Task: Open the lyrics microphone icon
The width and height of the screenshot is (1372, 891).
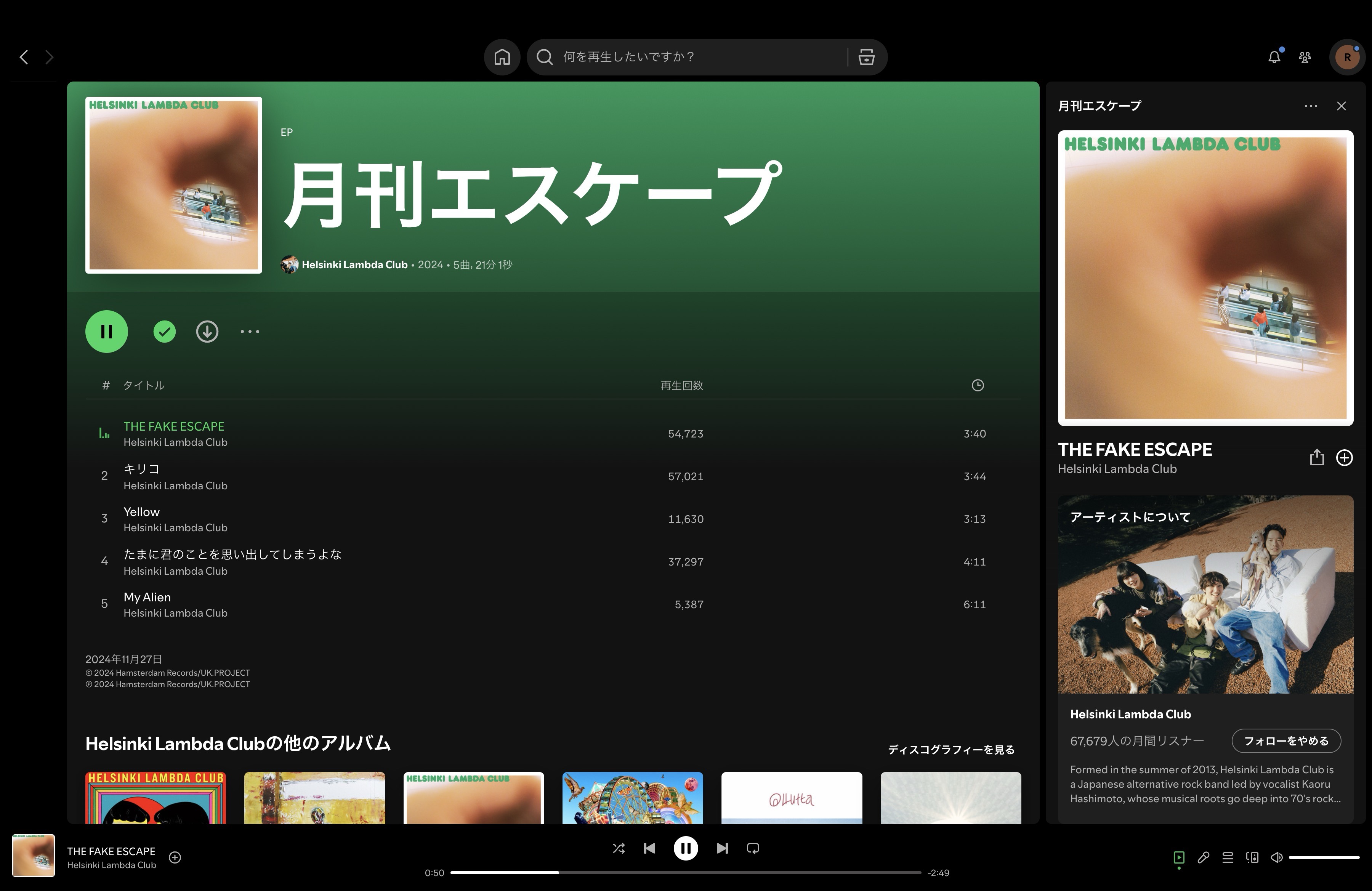Action: pos(1203,857)
